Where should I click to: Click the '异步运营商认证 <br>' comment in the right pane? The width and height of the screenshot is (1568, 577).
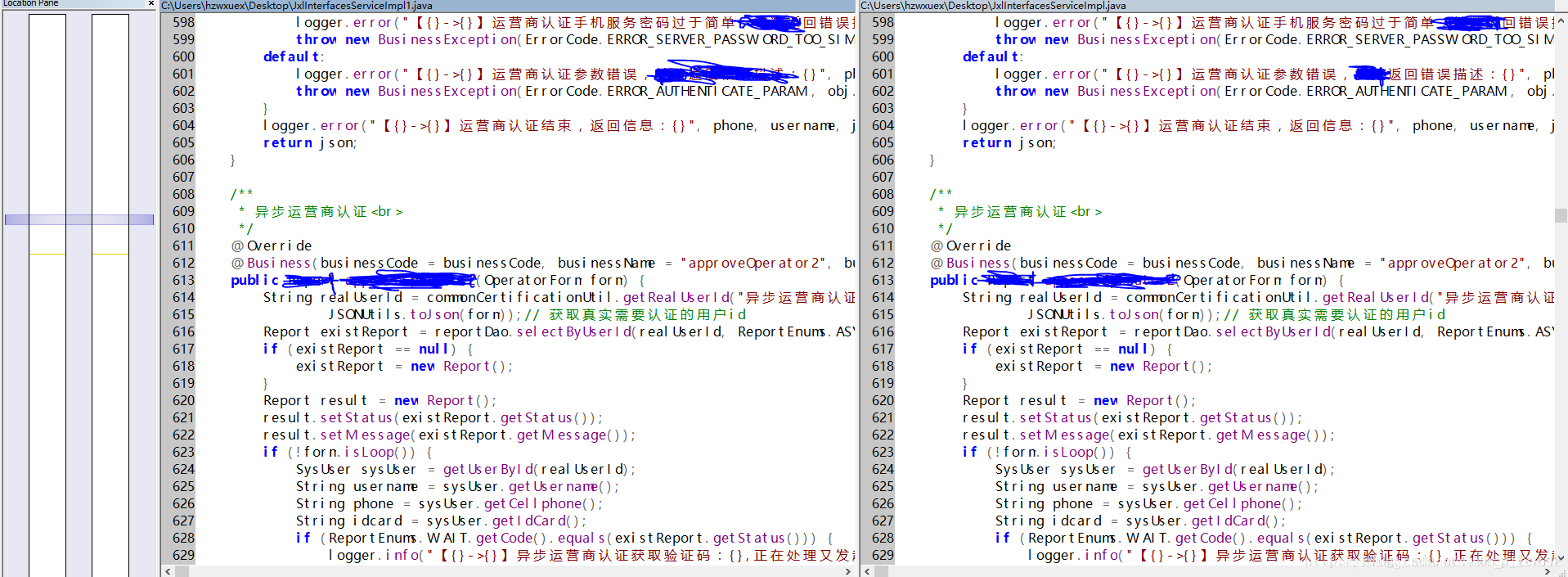tap(1028, 211)
